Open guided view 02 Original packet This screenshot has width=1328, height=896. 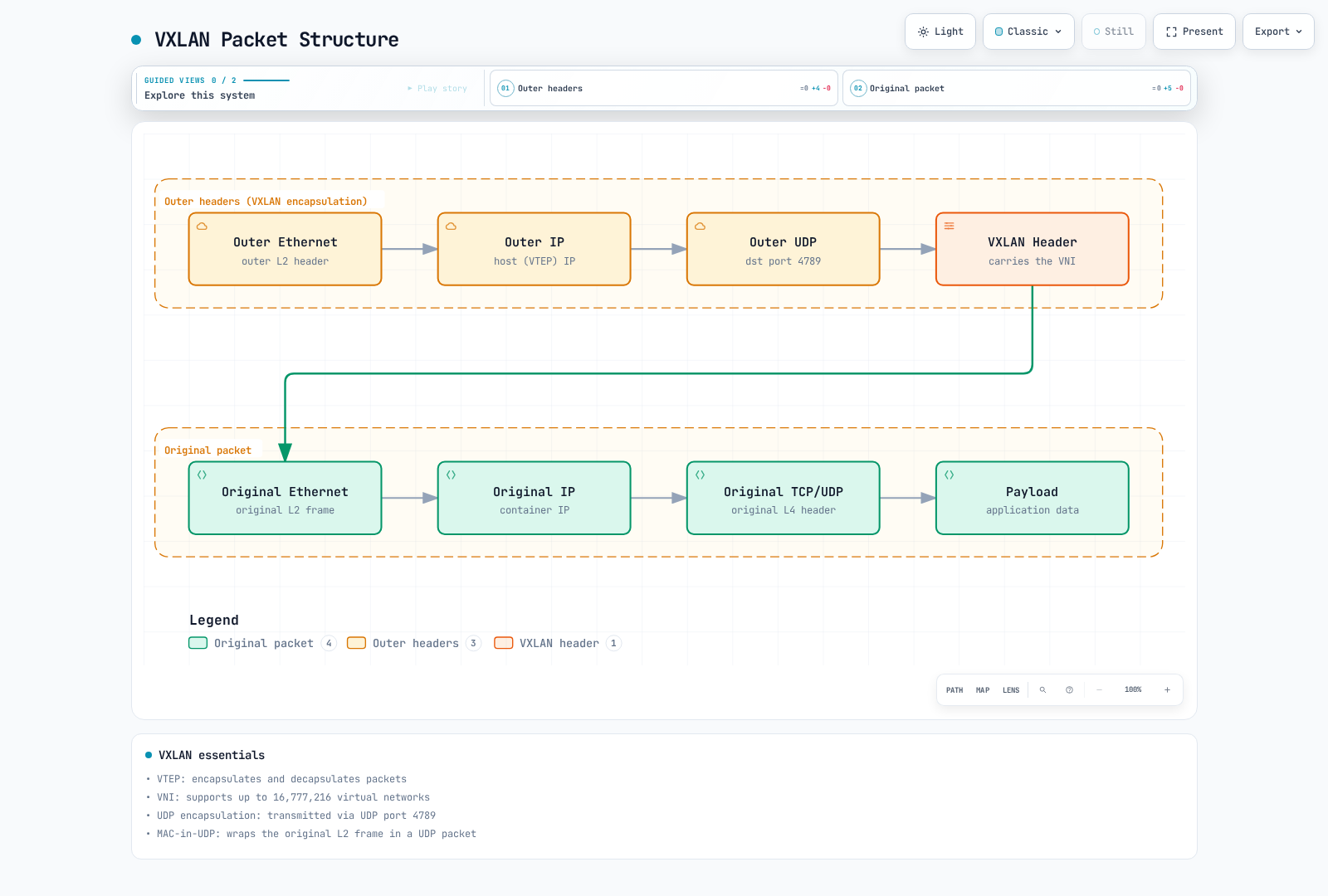pos(1016,88)
